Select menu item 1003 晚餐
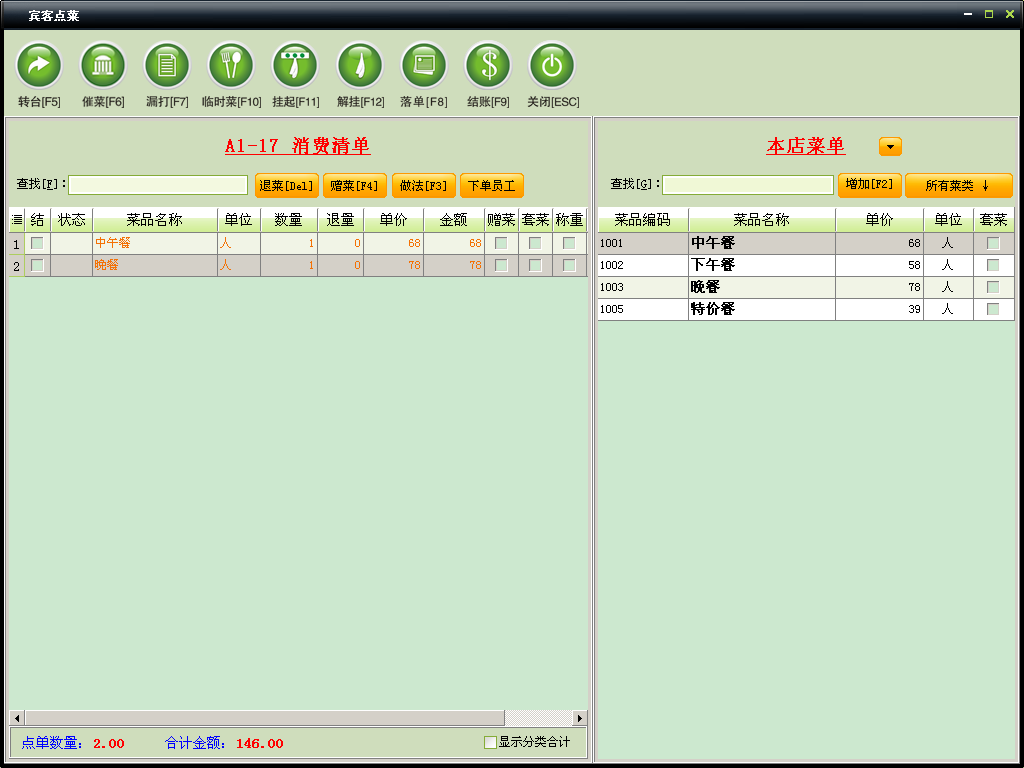 pos(806,287)
